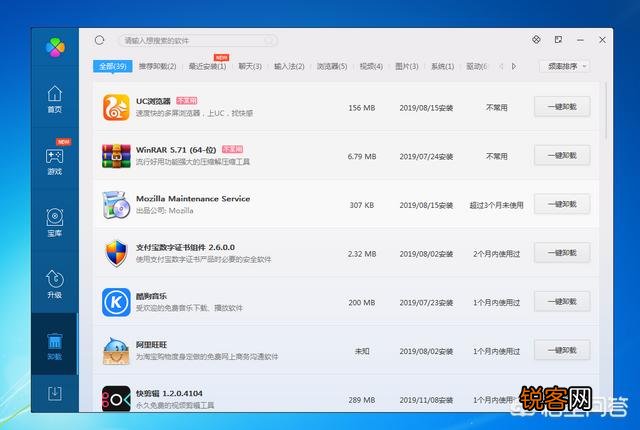Click the 不常用 tag beside WinRAR
The image size is (640, 430).
[x=232, y=149]
